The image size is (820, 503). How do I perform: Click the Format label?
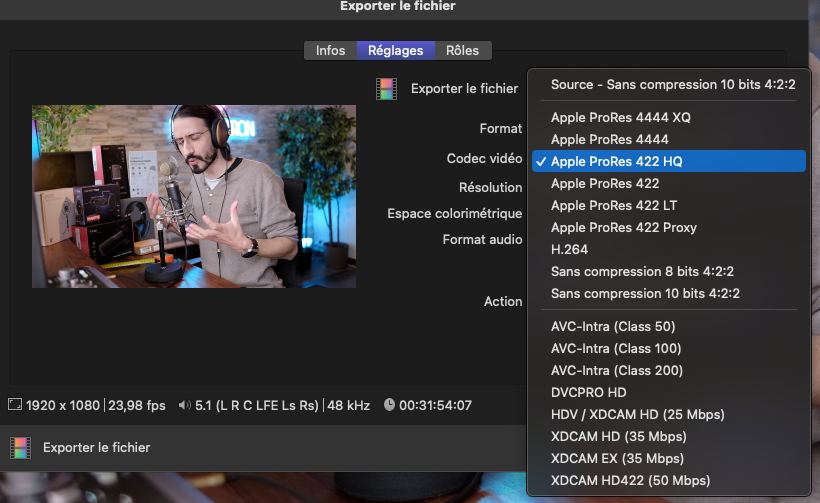[x=500, y=129]
